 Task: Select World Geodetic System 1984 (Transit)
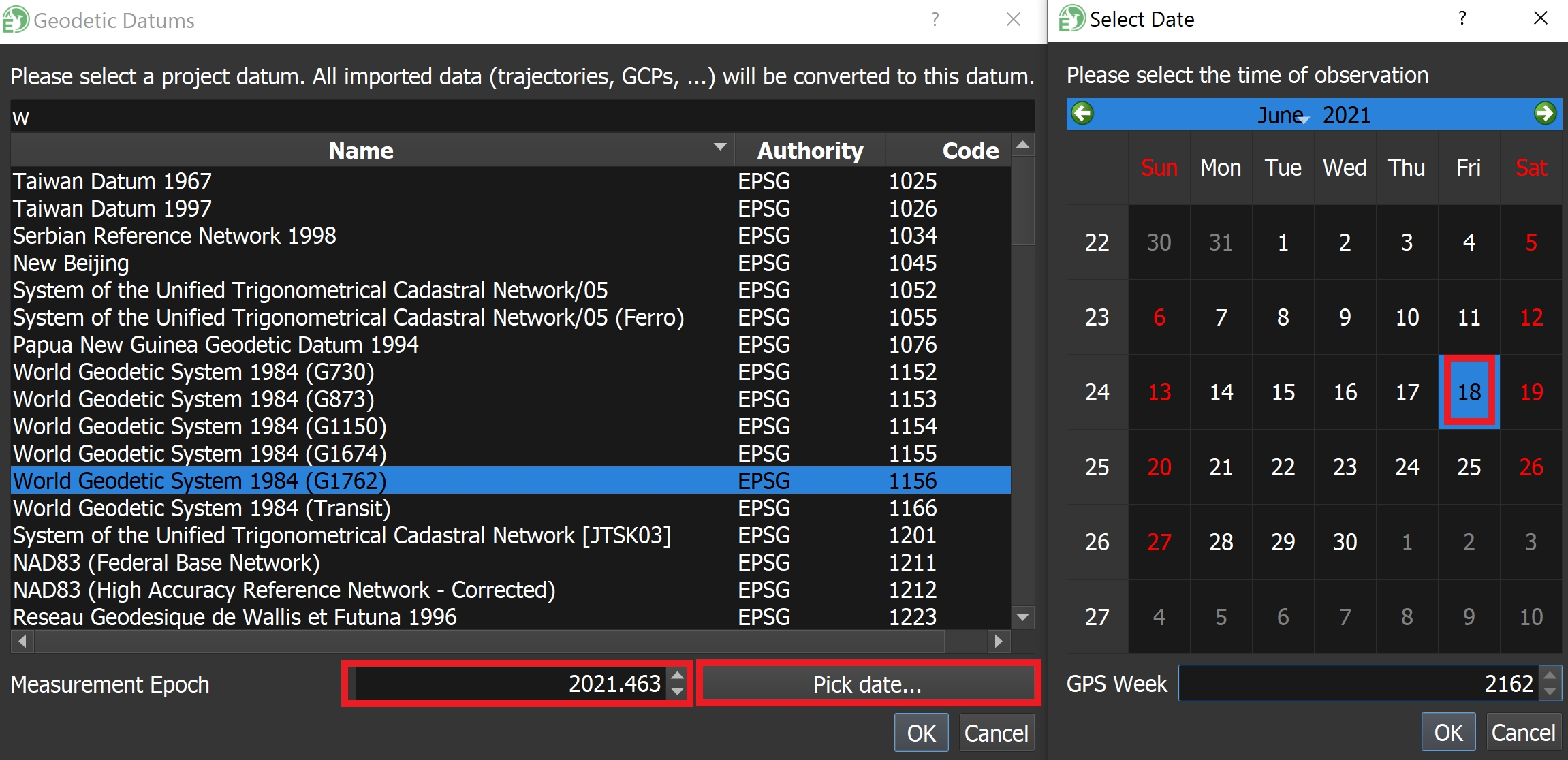[510, 508]
